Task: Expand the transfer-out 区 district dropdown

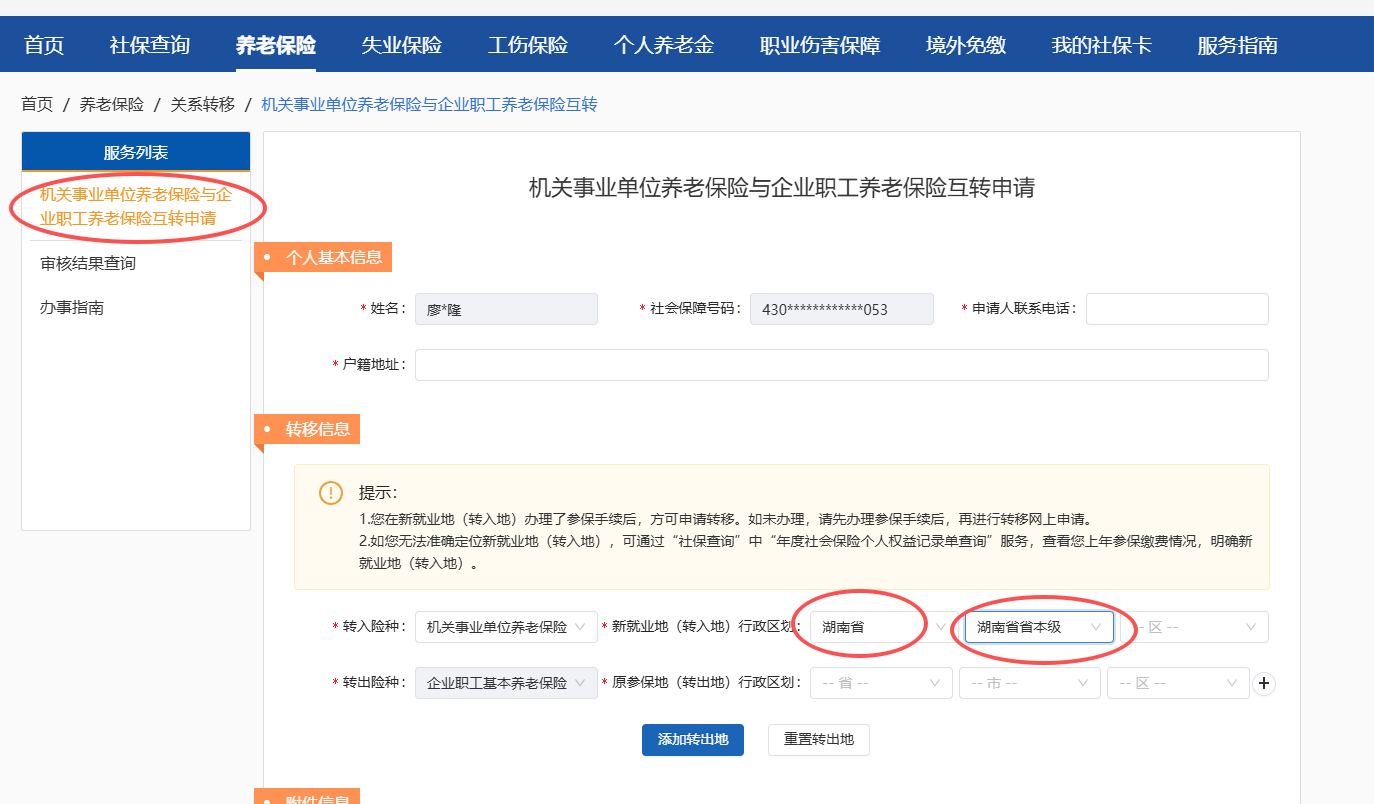Action: coord(1177,683)
